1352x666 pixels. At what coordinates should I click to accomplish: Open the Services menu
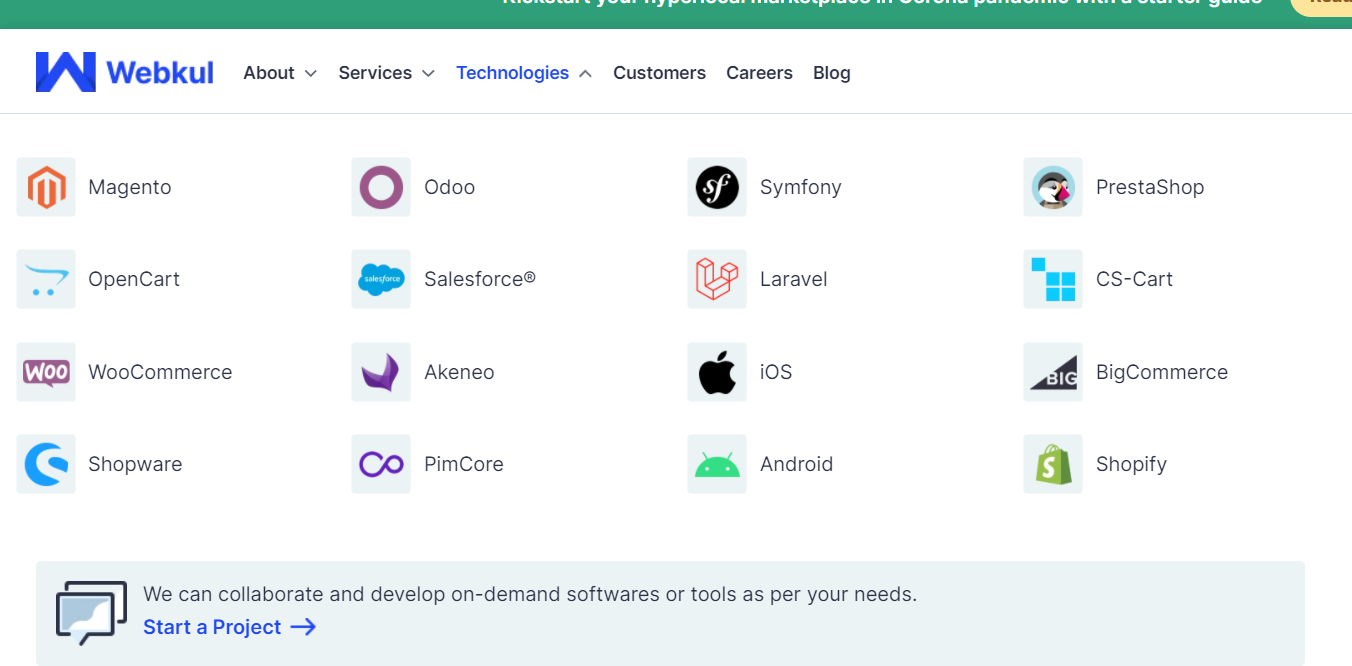point(375,73)
